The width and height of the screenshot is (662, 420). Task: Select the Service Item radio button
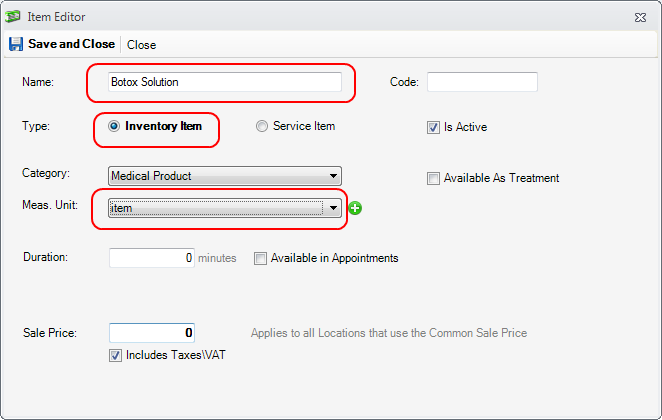tap(262, 127)
